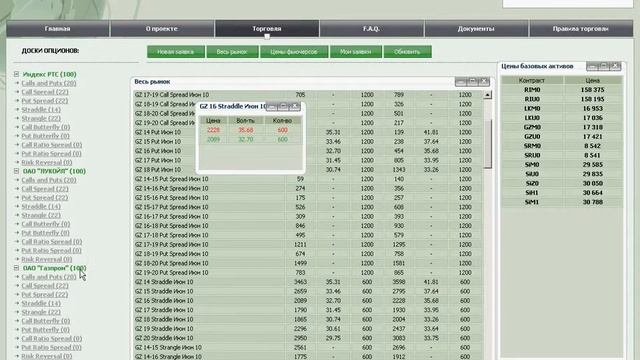Collapse the Индекс РТС (100) group
The width and height of the screenshot is (640, 360).
16,74
